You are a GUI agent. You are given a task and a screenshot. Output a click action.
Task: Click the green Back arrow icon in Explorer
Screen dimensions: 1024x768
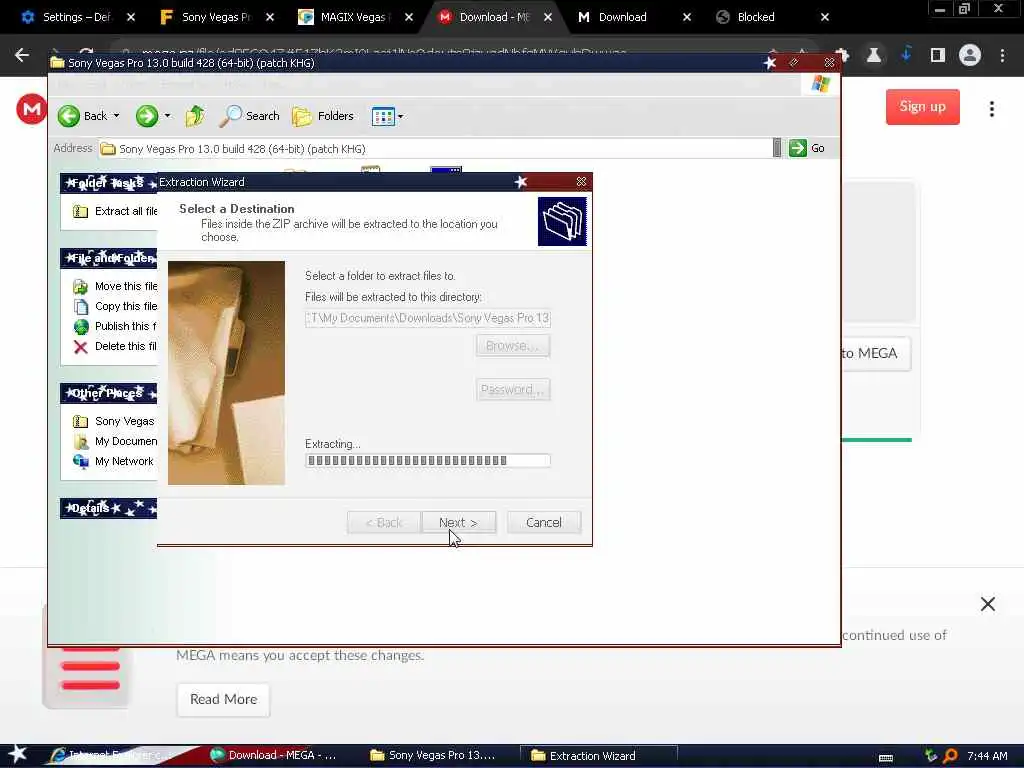pos(69,116)
